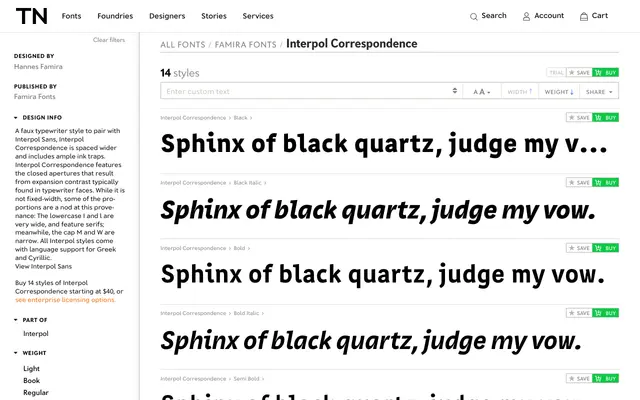640x400 pixels.
Task: Go to ALL FONTS breadcrumb
Action: [183, 44]
